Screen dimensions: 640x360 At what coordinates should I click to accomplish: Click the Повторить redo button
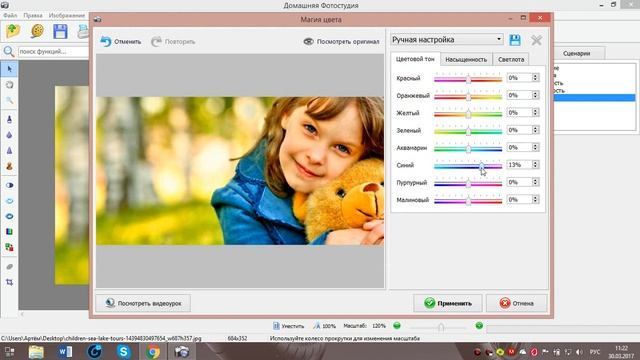pyautogui.click(x=173, y=42)
